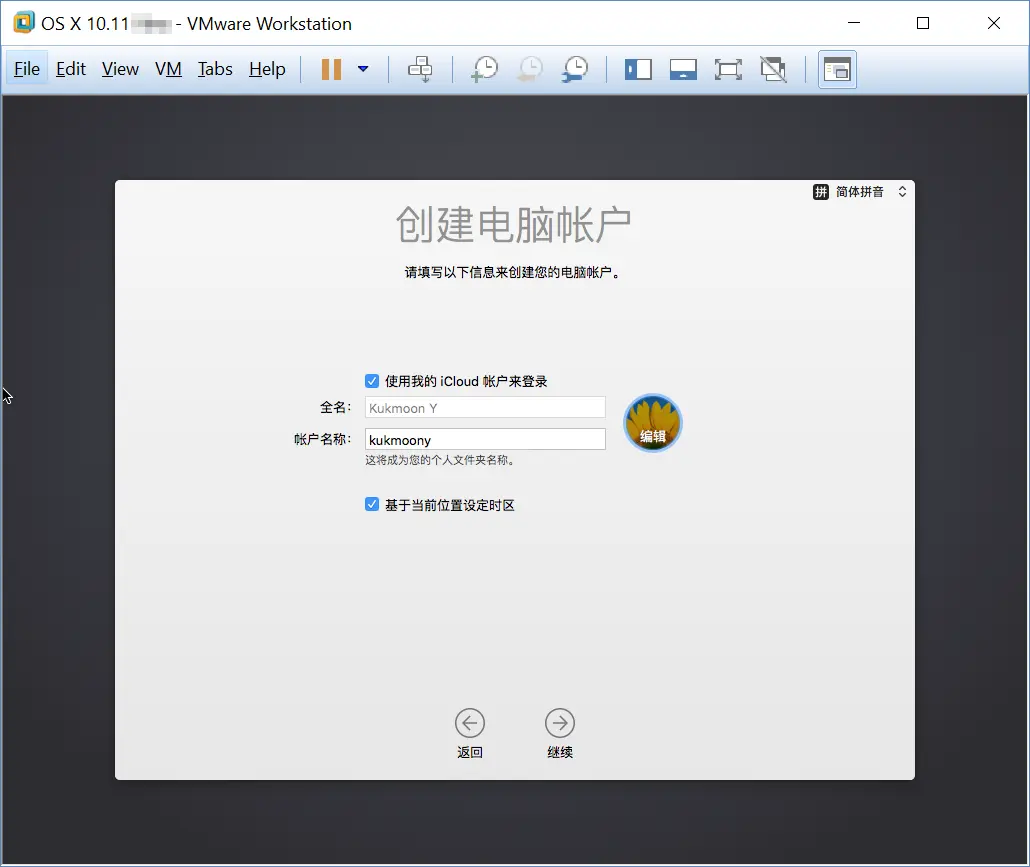The image size is (1030, 867).
Task: Toggle the thumbnail bar
Action: point(683,69)
